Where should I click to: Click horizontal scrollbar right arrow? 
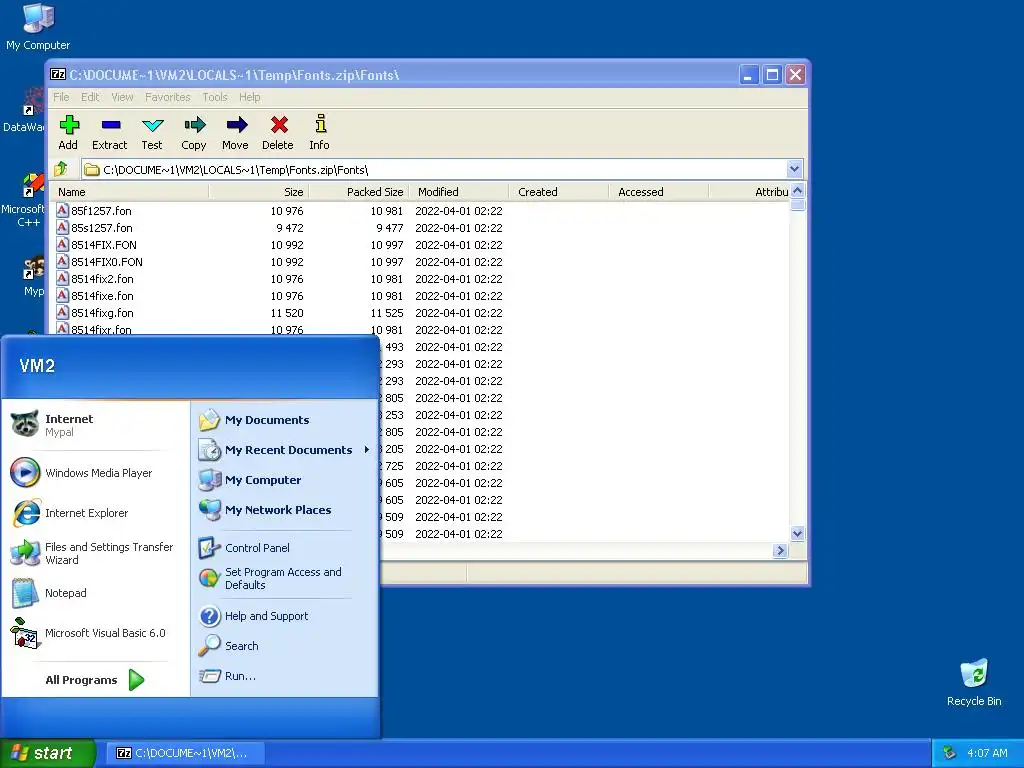[780, 551]
